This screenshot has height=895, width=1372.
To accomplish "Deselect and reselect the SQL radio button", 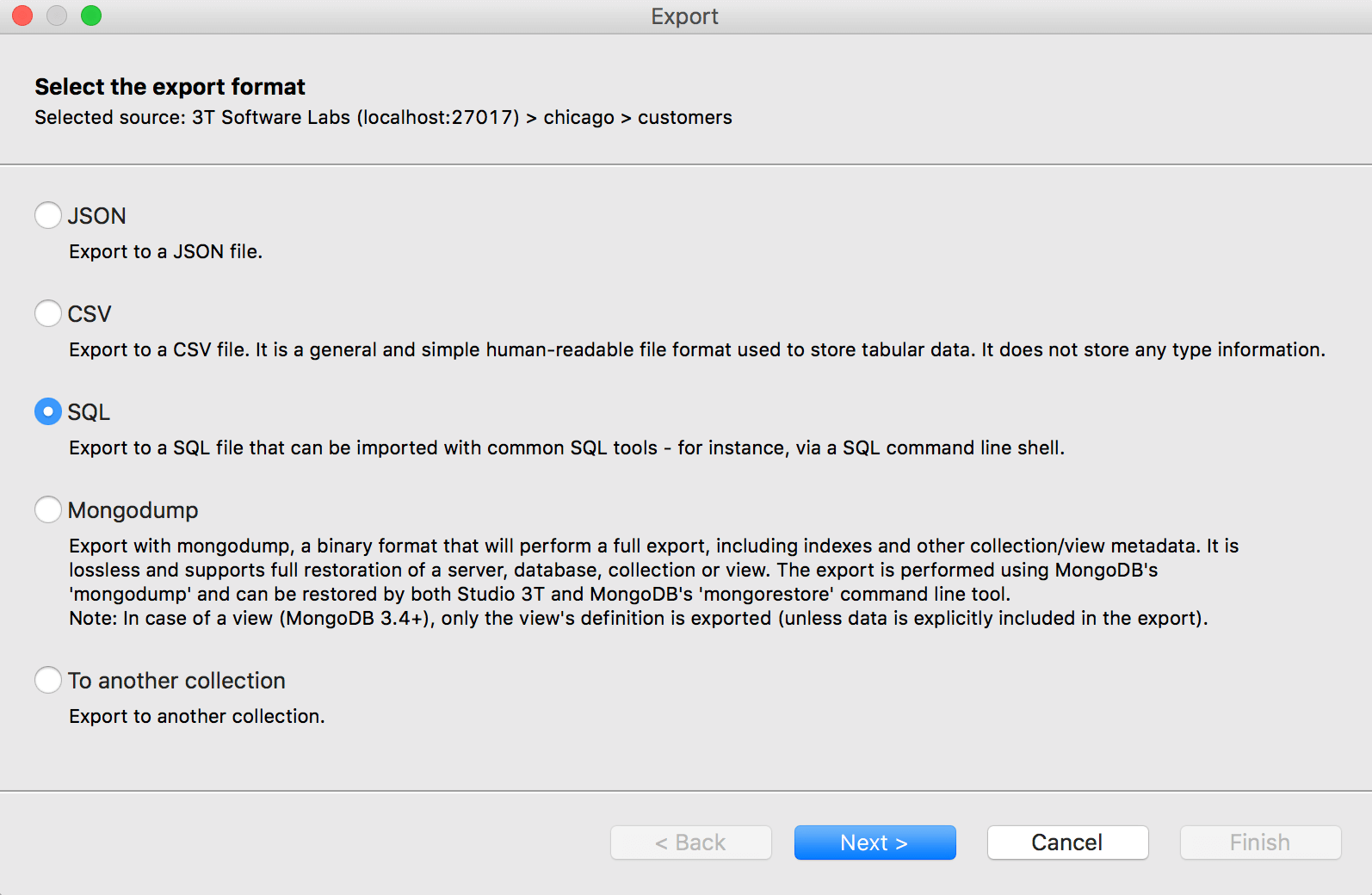I will tap(48, 411).
